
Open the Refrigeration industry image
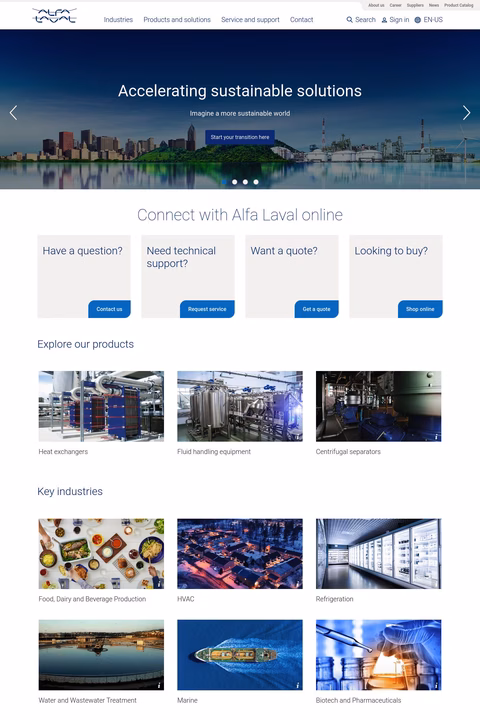coord(378,554)
